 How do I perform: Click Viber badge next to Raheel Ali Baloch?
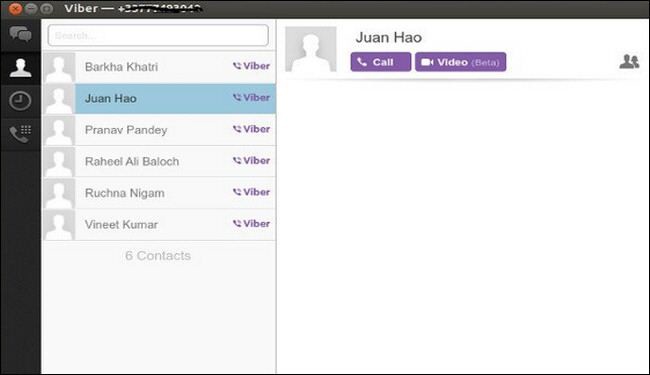click(251, 160)
